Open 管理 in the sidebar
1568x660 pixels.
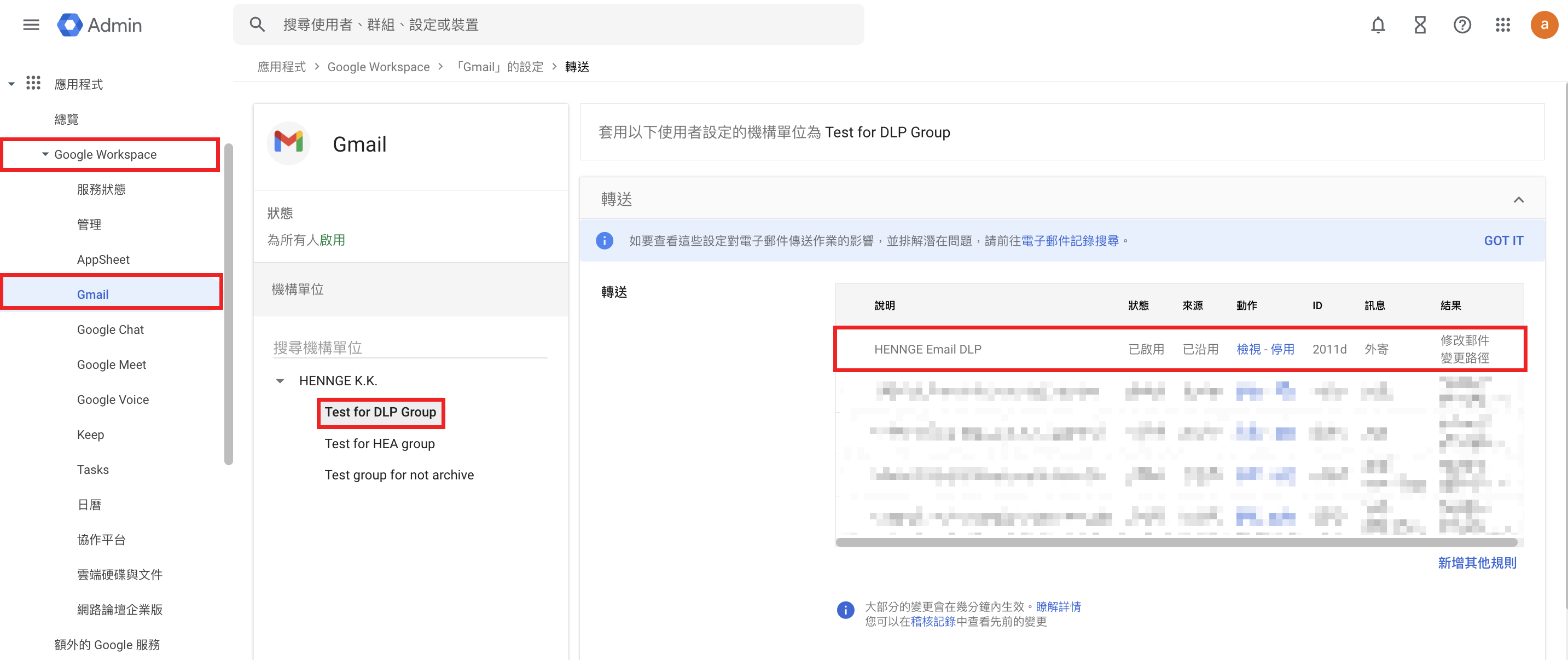point(89,224)
